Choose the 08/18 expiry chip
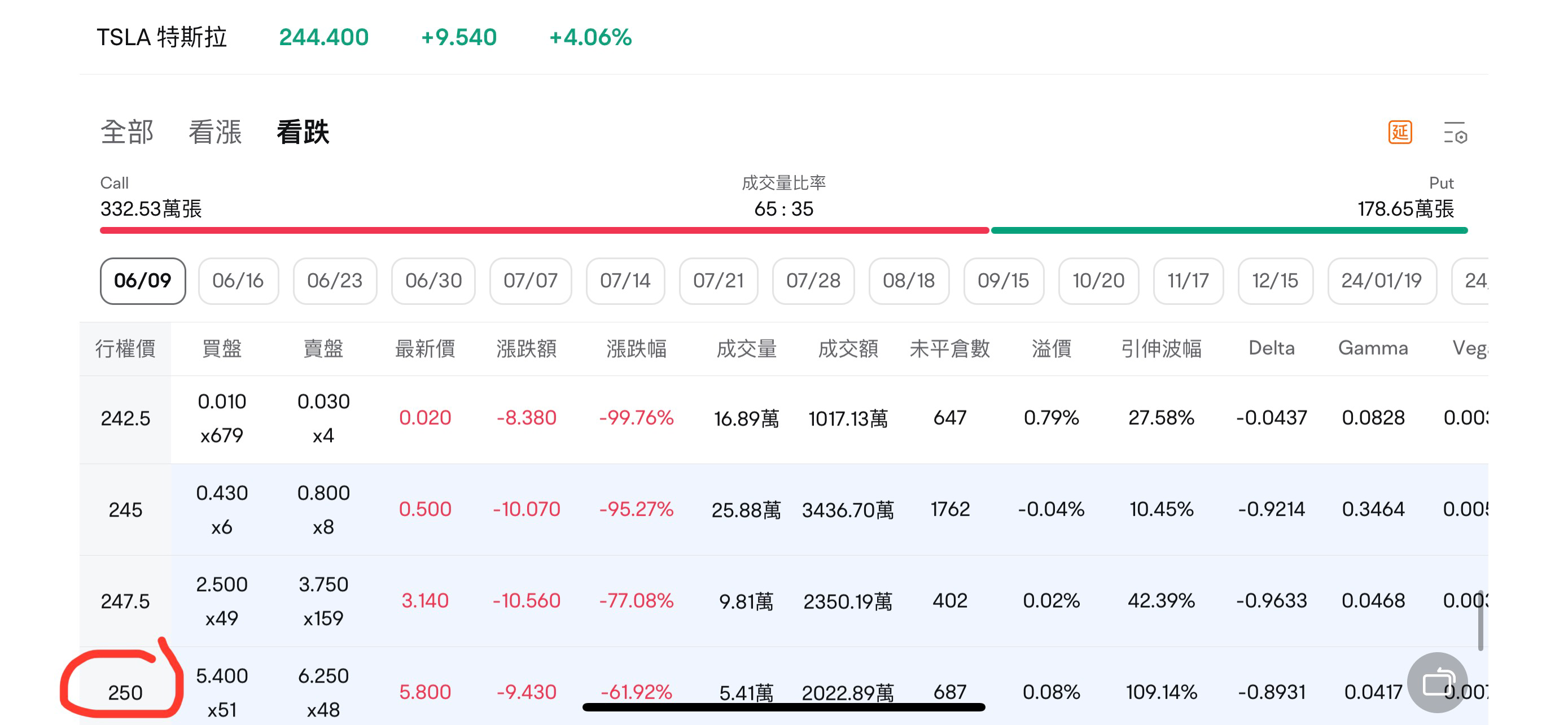The image size is (1568, 725). pos(909,281)
